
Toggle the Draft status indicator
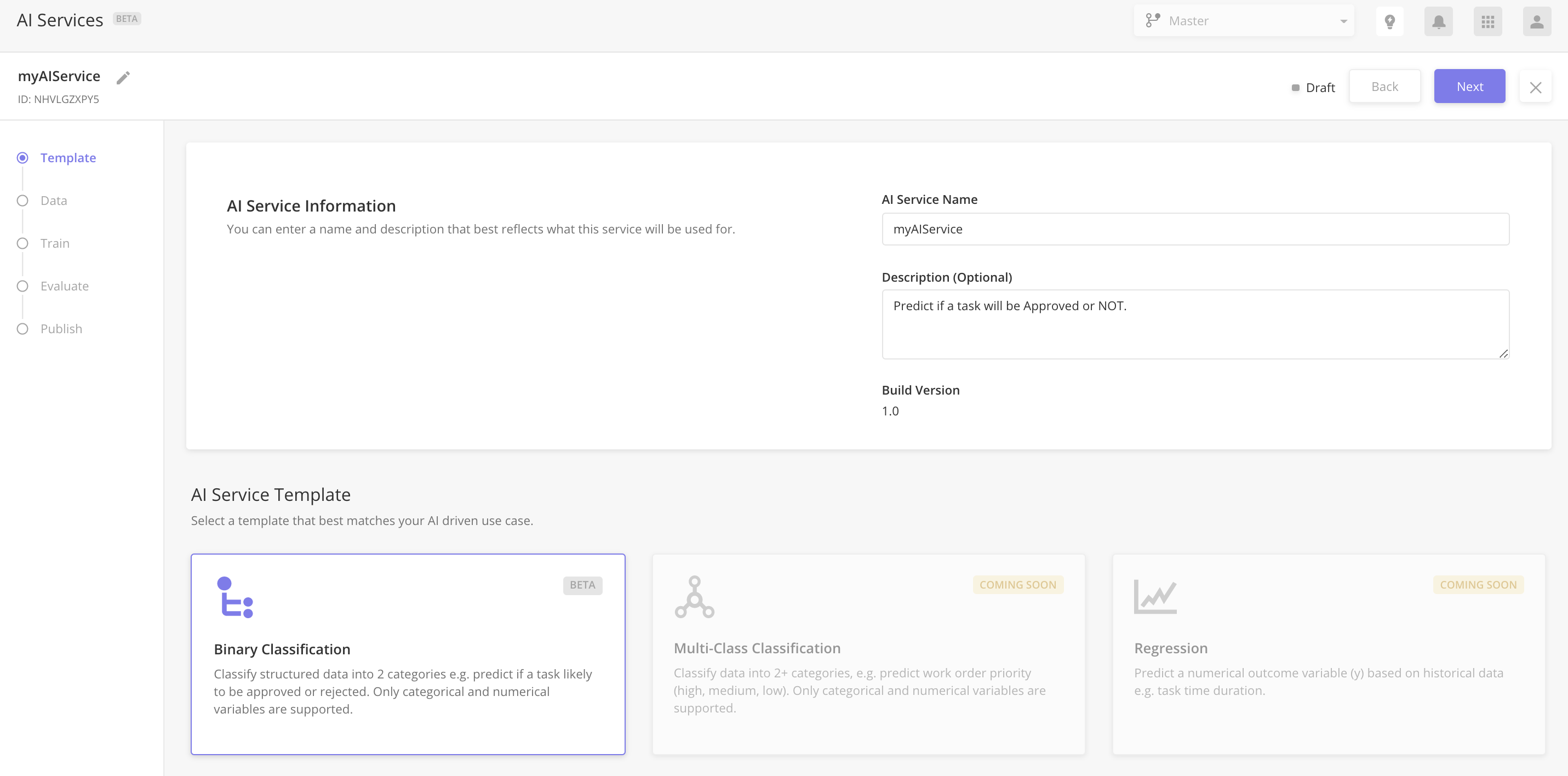(x=1312, y=86)
